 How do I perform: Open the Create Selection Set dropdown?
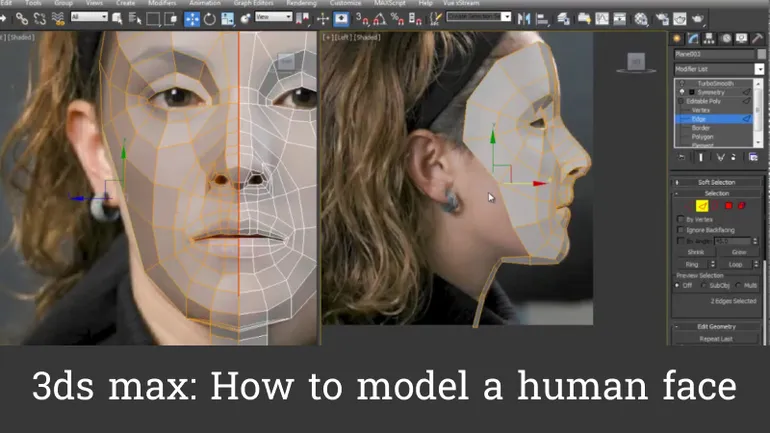point(478,17)
